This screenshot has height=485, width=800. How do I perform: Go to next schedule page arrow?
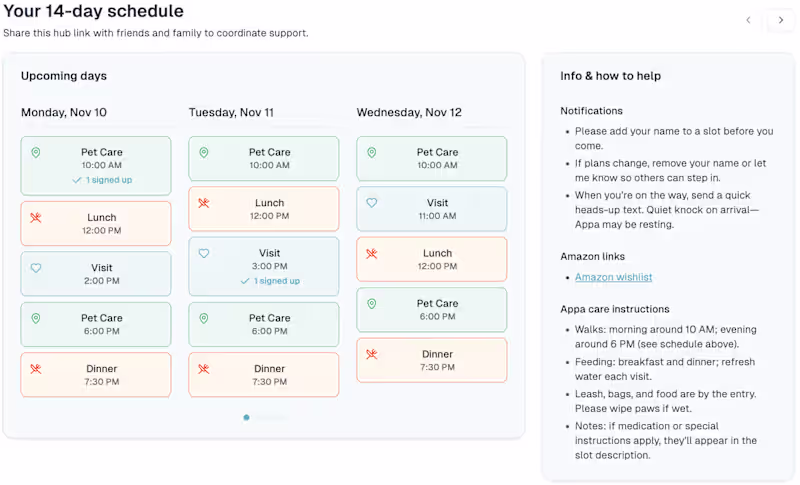(781, 20)
